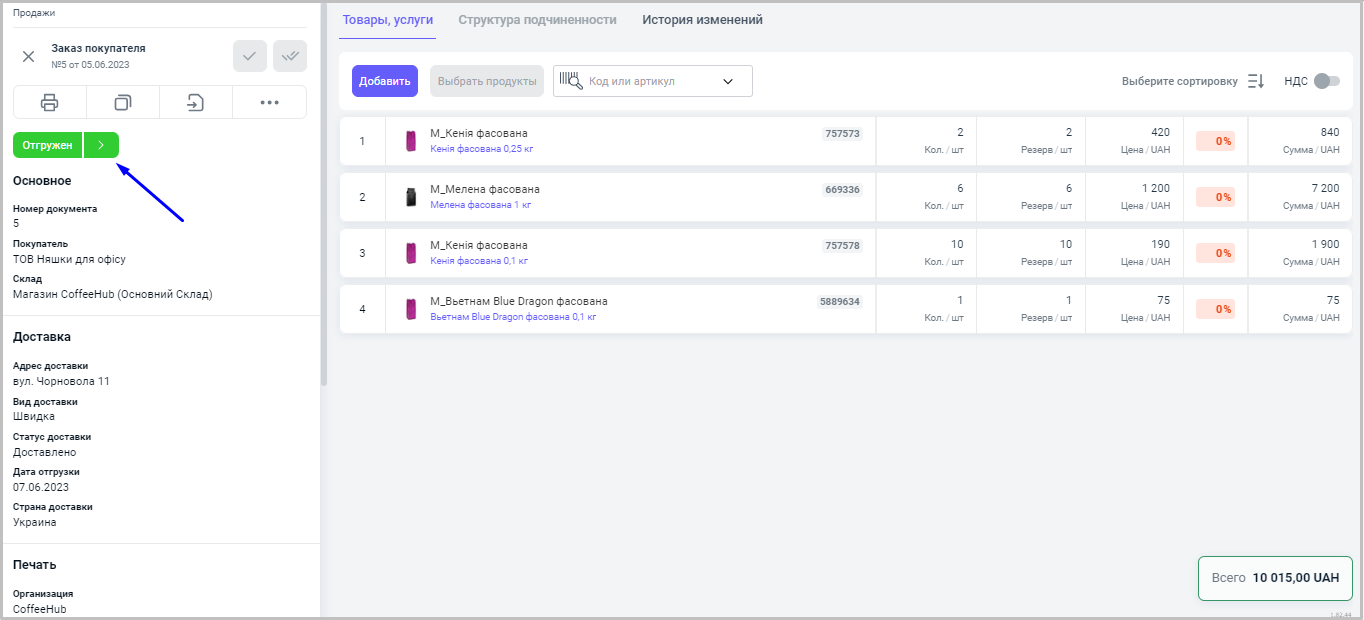The image size is (1364, 620).
Task: Click the barcode scanner icon
Action: coord(571,81)
